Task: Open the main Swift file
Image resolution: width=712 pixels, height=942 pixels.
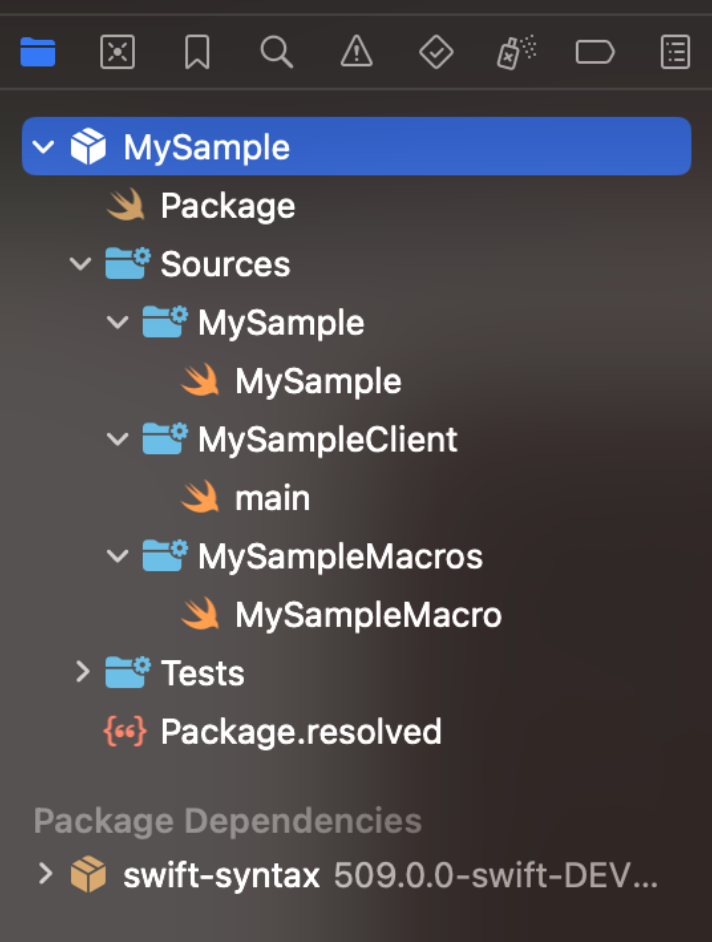Action: pyautogui.click(x=246, y=498)
